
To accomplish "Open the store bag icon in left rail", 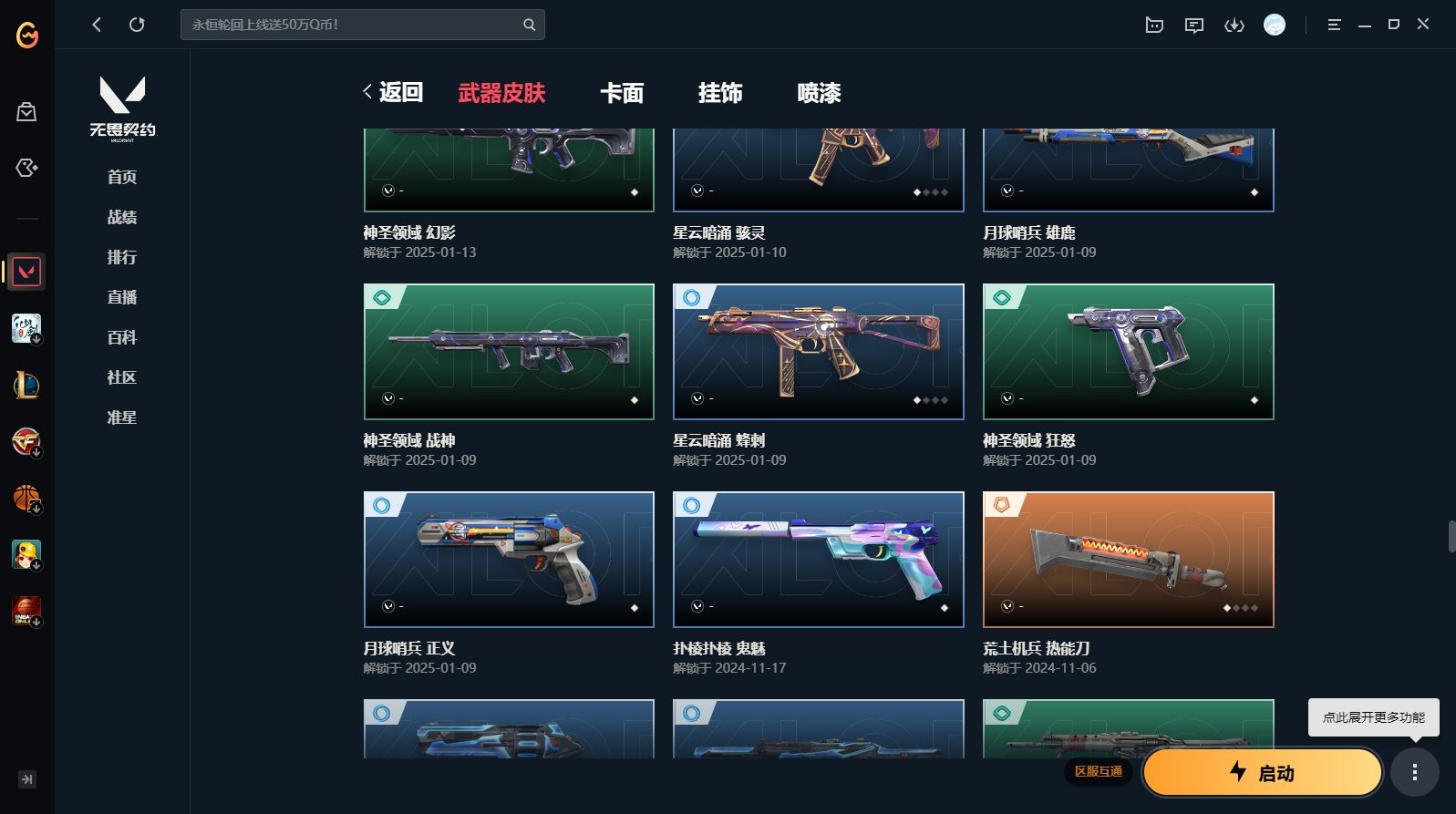I will coord(26,112).
